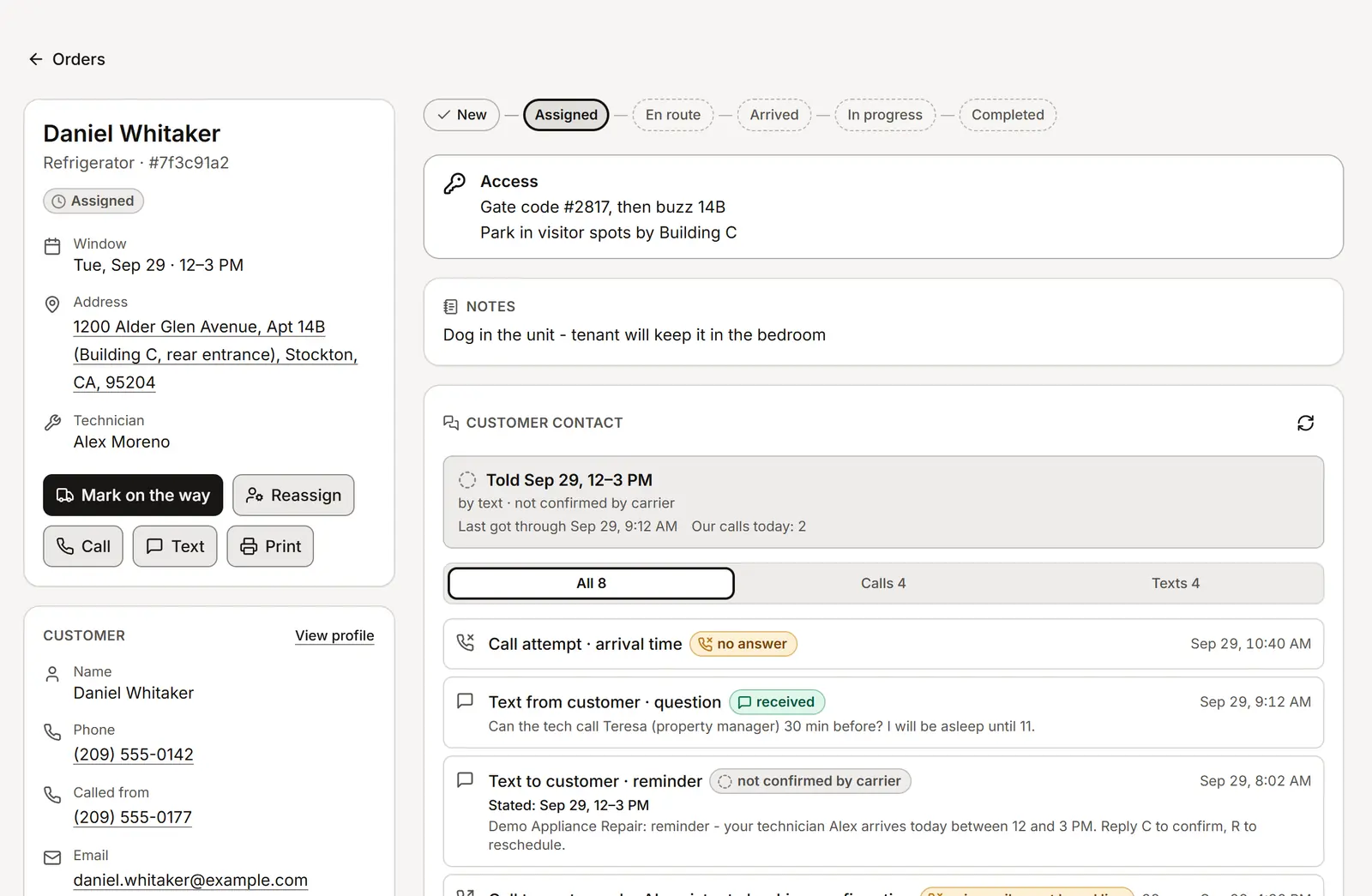Set status to En route
The image size is (1372, 896).
coord(673,115)
